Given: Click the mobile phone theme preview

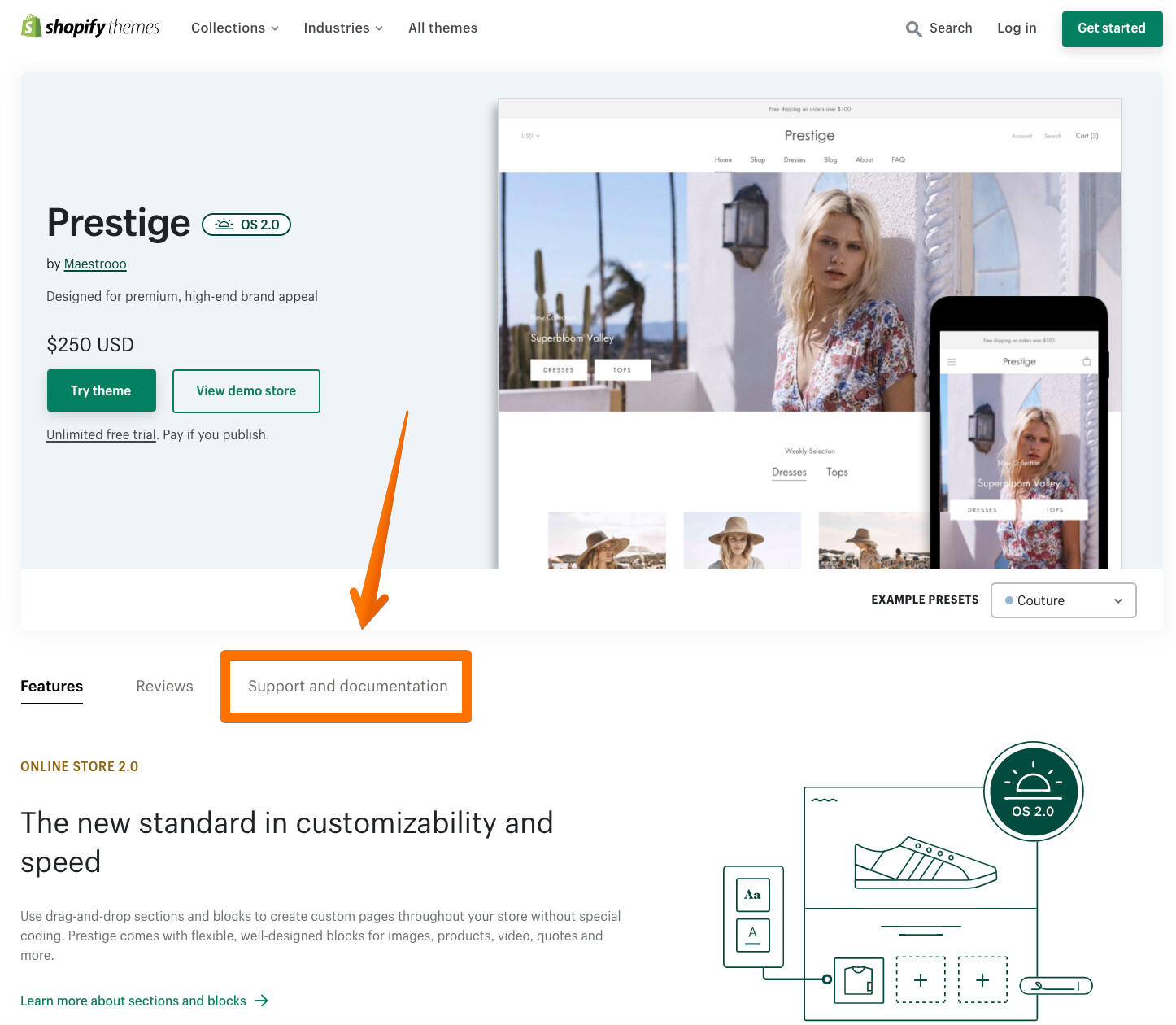Looking at the screenshot, I should 1019,433.
